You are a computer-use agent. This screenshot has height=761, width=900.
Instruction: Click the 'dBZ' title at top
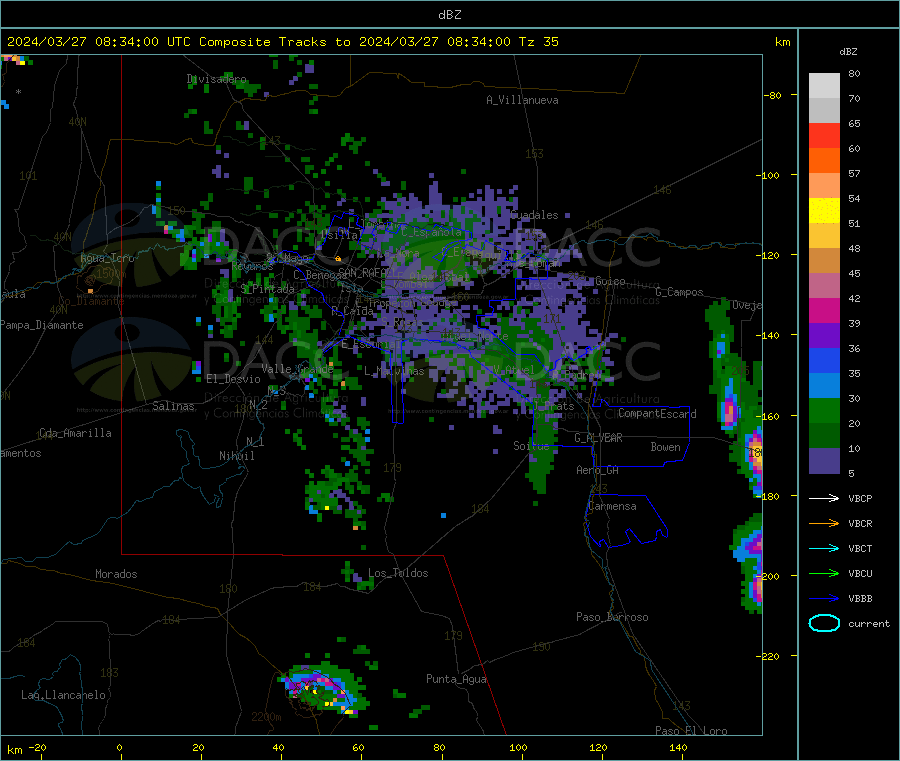[449, 15]
